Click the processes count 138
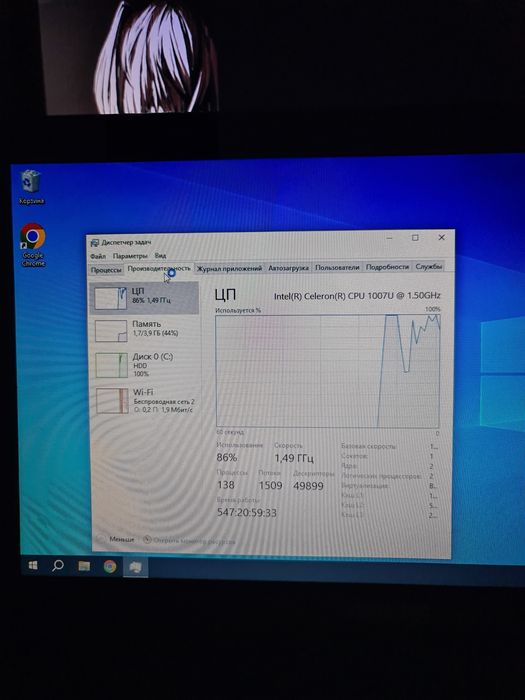Screen dimensions: 525x700 [226, 485]
